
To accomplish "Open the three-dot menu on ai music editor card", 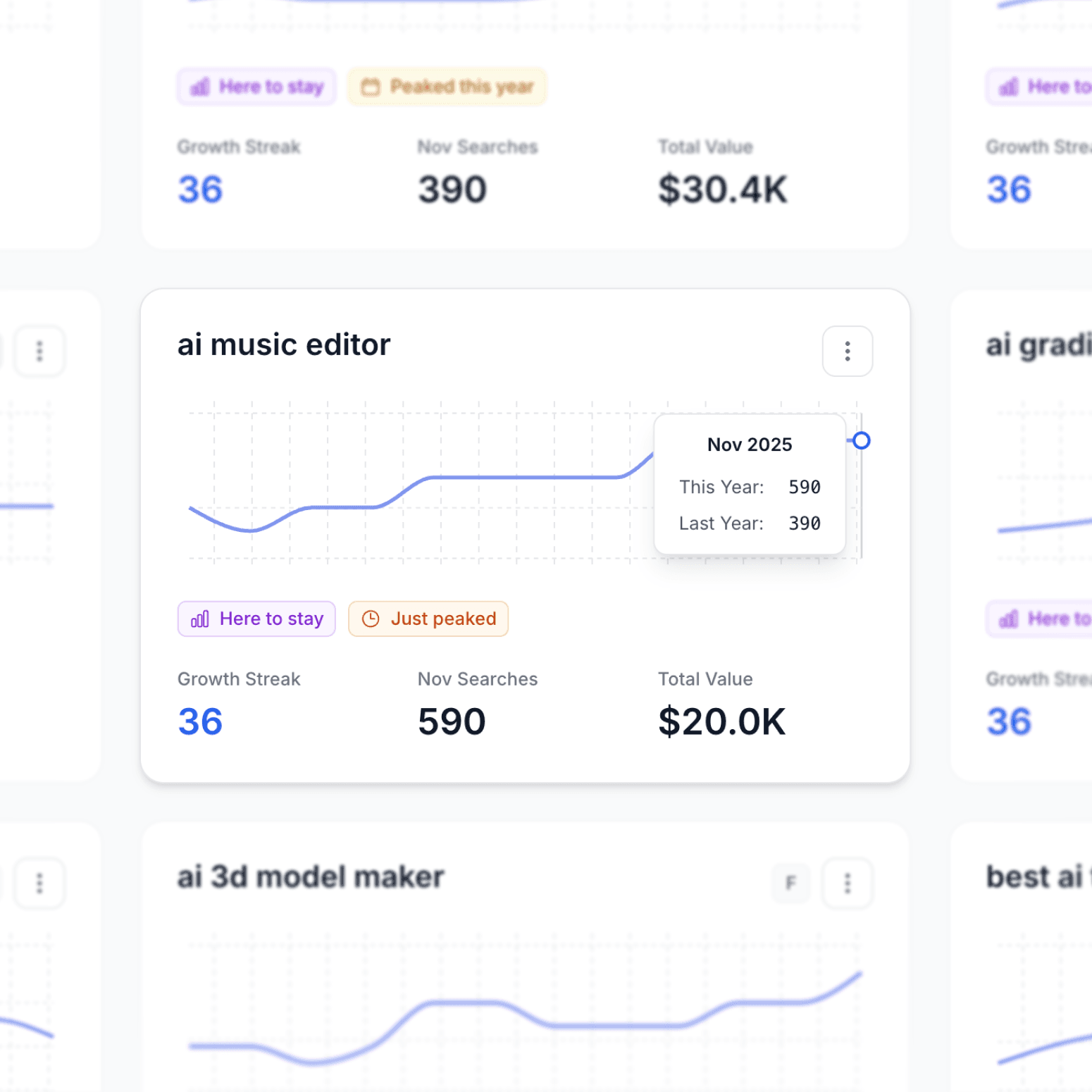I will pos(848,352).
